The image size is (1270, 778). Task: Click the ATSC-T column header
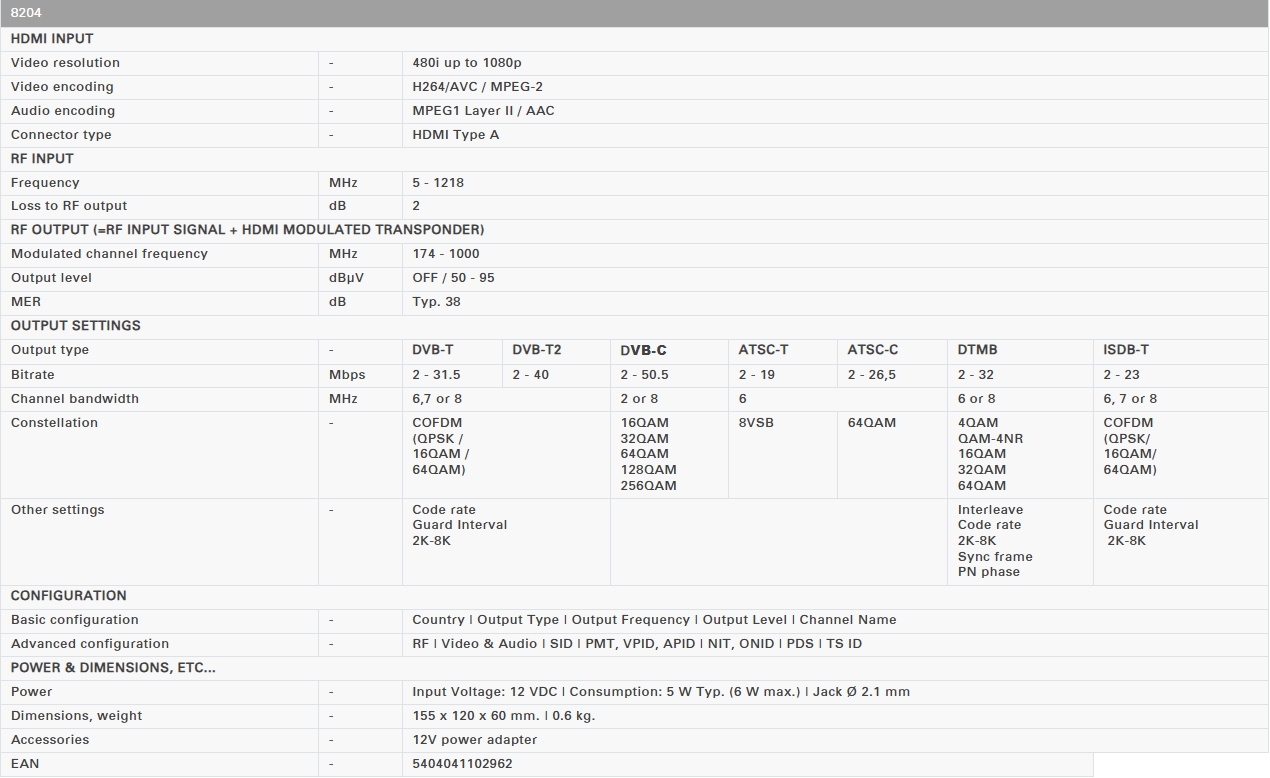tap(763, 350)
